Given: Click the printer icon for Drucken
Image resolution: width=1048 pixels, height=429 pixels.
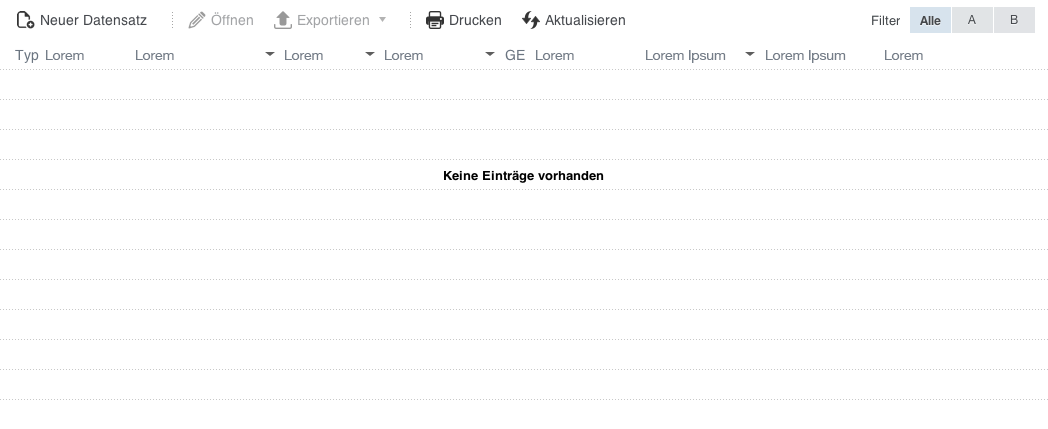Looking at the screenshot, I should click(x=434, y=20).
